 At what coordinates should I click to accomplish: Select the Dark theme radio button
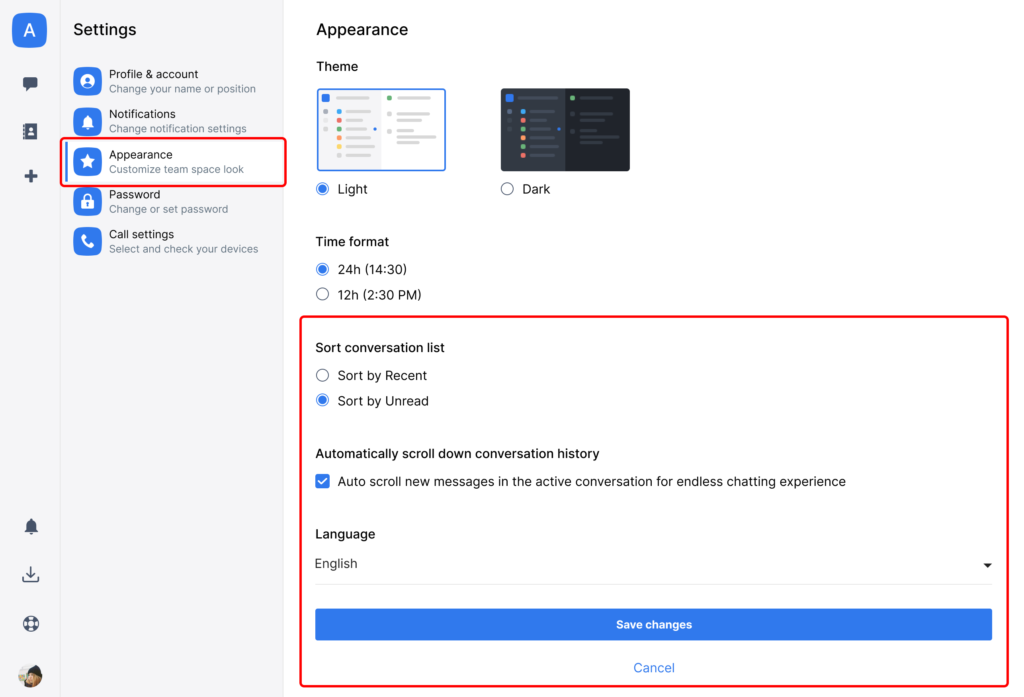[x=507, y=189]
